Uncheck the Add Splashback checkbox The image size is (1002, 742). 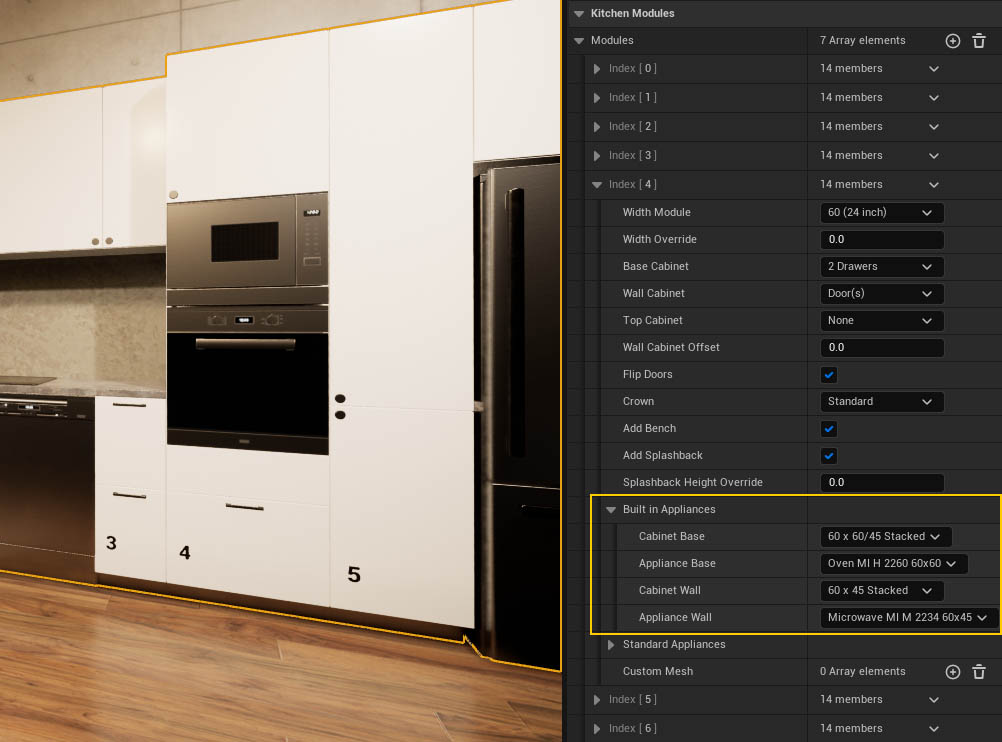(829, 456)
